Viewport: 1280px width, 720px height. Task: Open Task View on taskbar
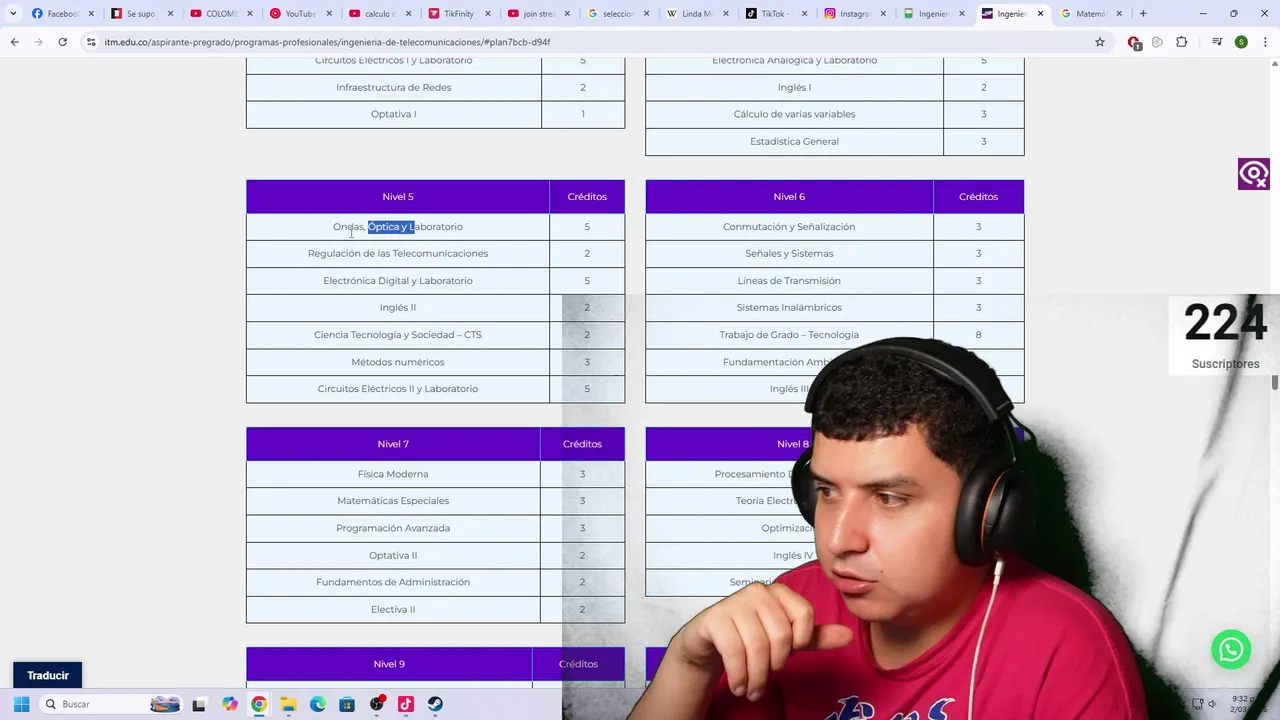[199, 704]
